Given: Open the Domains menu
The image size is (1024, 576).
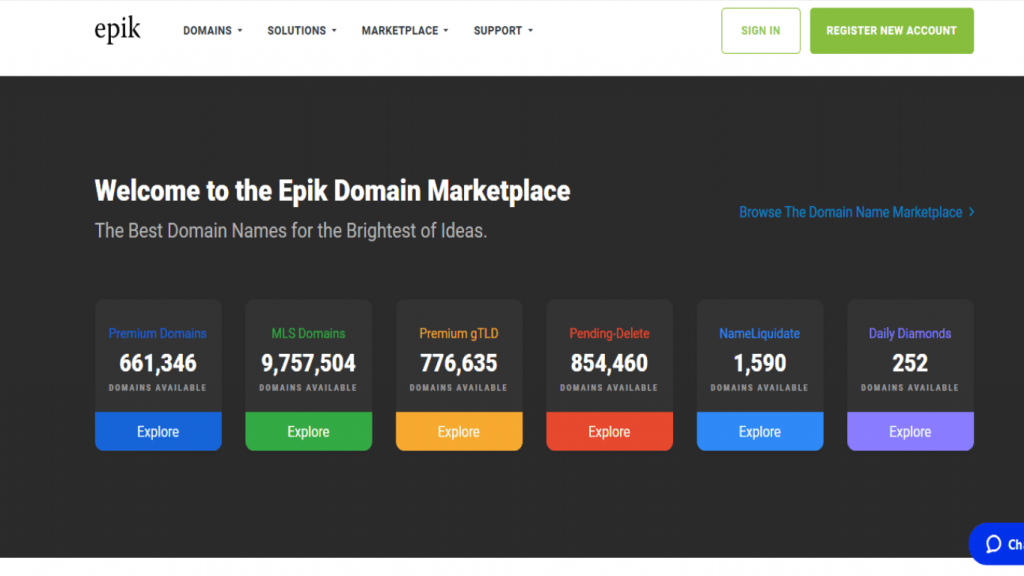Looking at the screenshot, I should (x=212, y=31).
